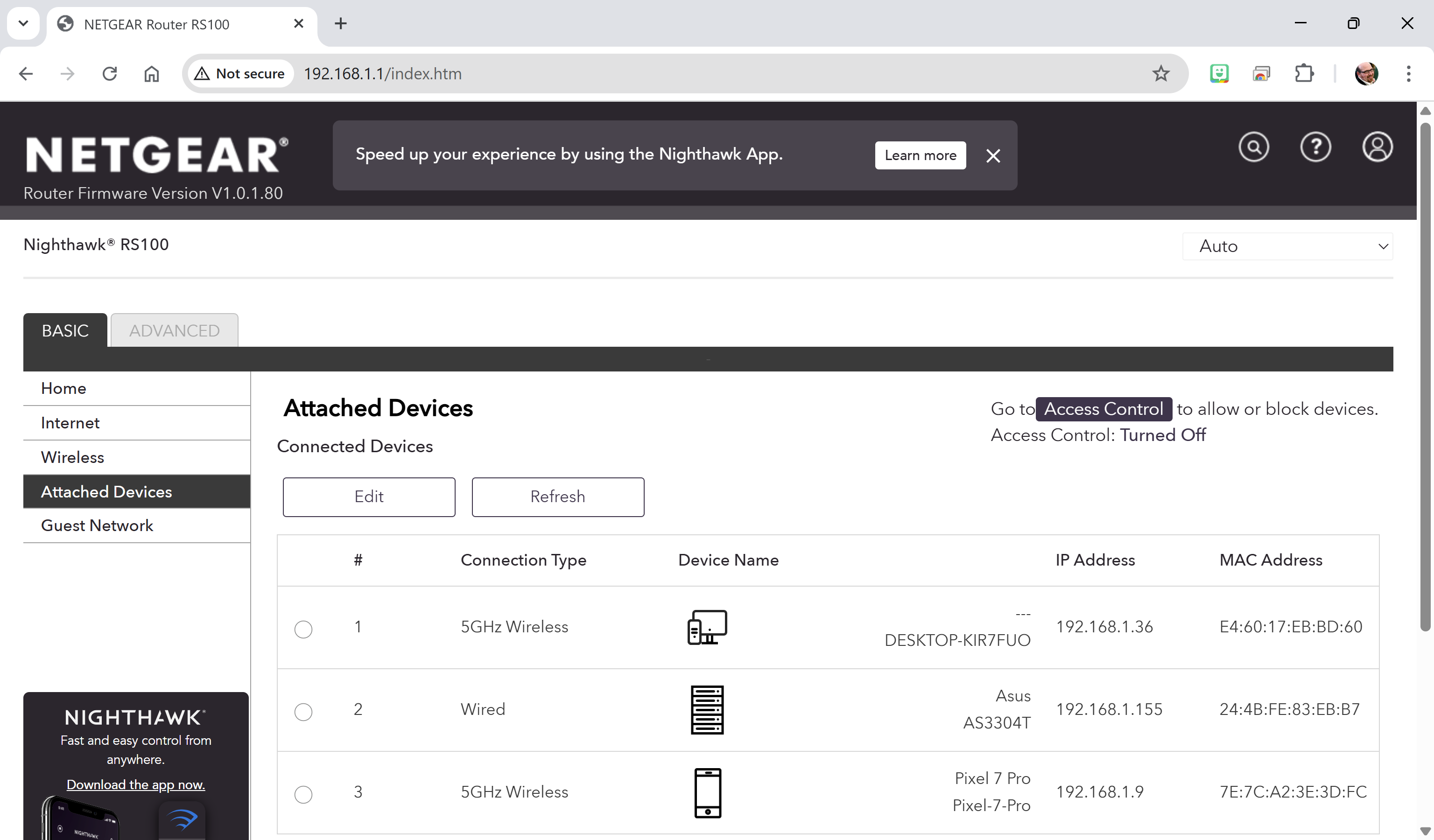1434x840 pixels.
Task: Click the computer device icon in row 1
Action: coord(707,627)
